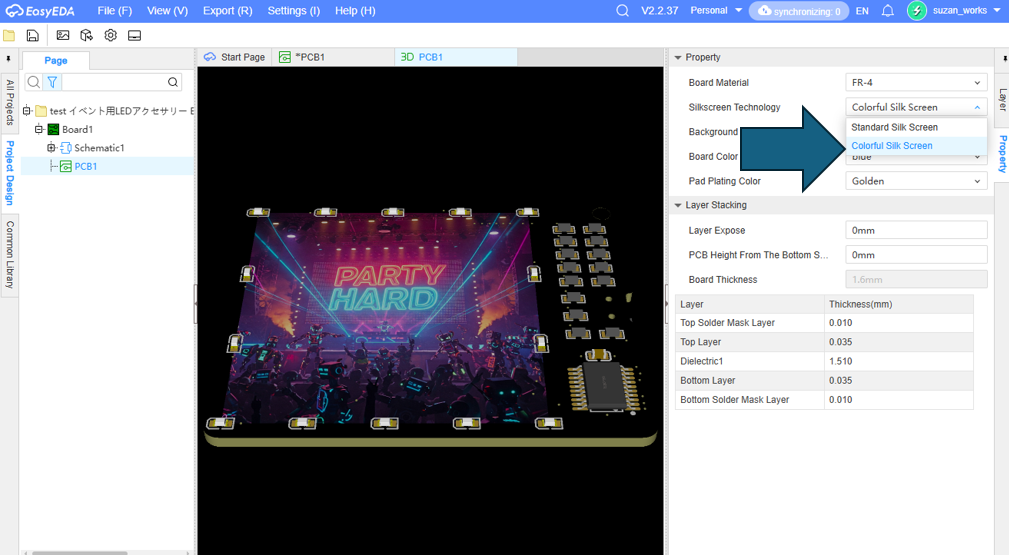The height and width of the screenshot is (555, 1009).
Task: Open the Settings (I) menu
Action: [293, 11]
